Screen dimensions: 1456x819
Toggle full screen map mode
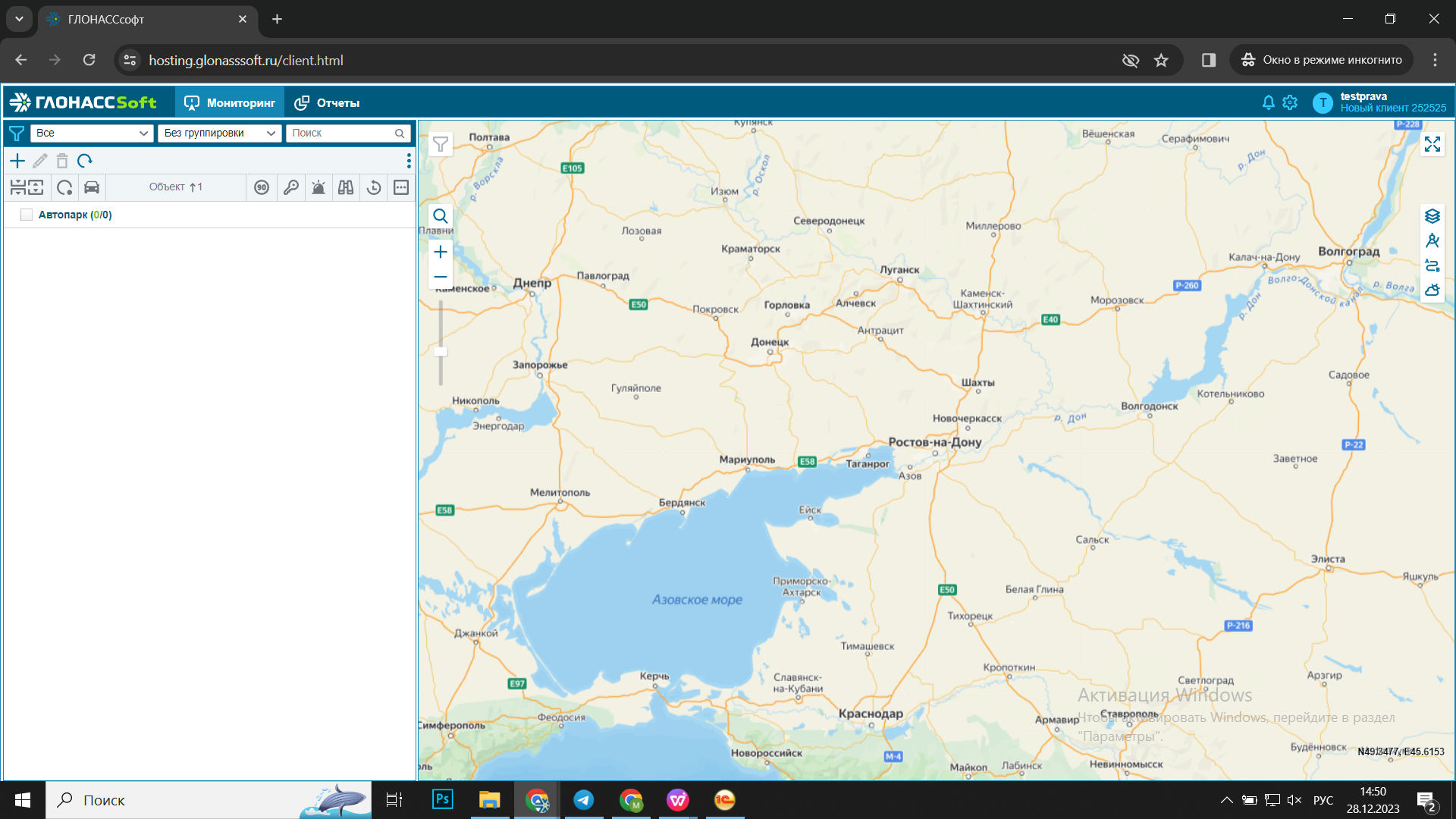coord(1432,144)
